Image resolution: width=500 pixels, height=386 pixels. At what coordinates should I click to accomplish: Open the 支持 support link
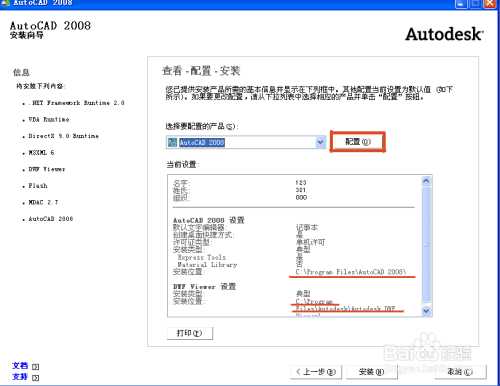tap(20, 377)
